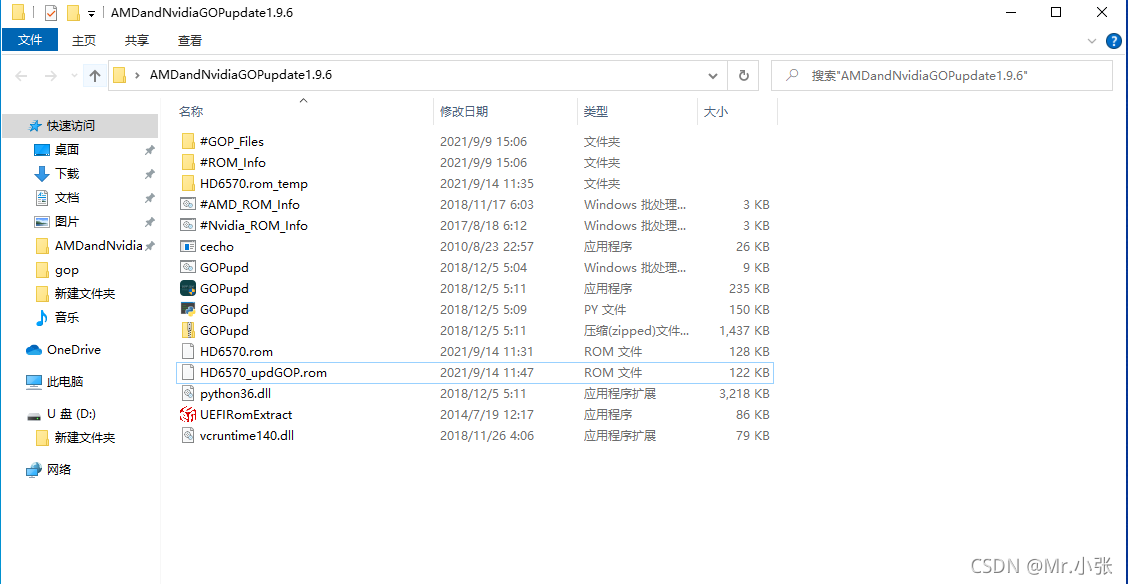Sort by the 类型 column header
Viewport: 1128px width, 584px height.
596,111
